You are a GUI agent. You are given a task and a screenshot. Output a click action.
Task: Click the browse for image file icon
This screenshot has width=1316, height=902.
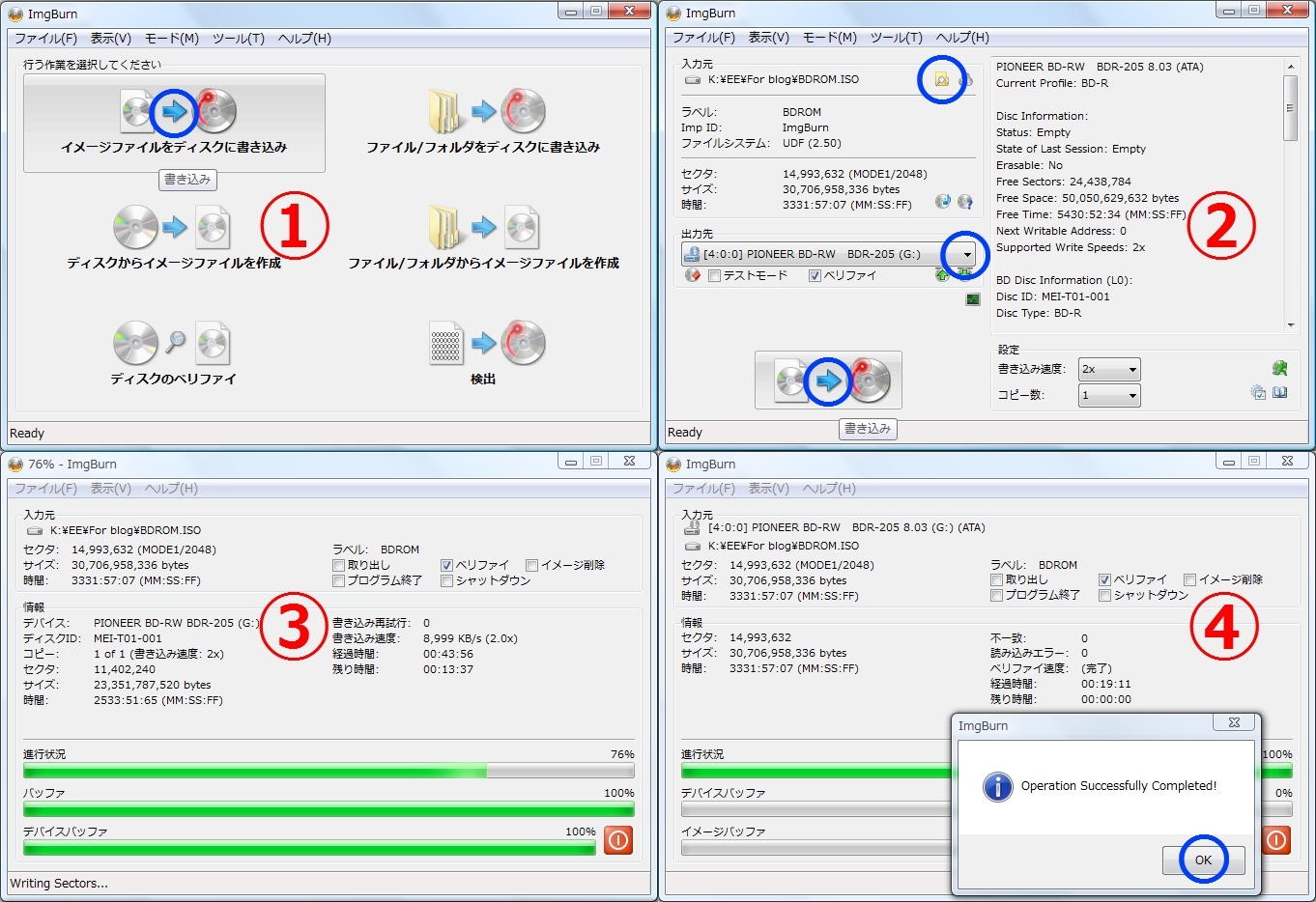pos(941,80)
